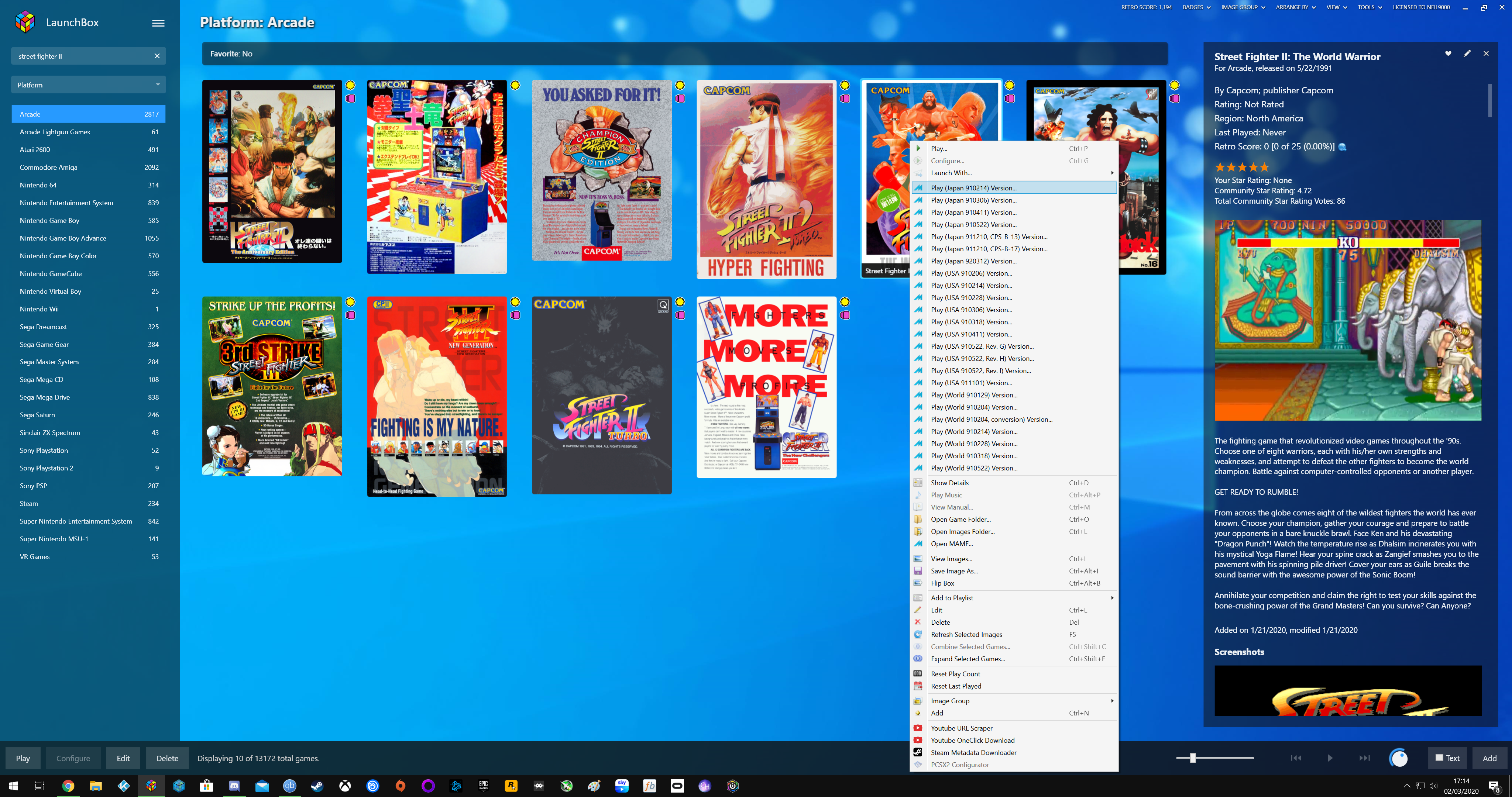Select Refresh Selected Images
The image size is (1512, 797).
click(x=1014, y=634)
